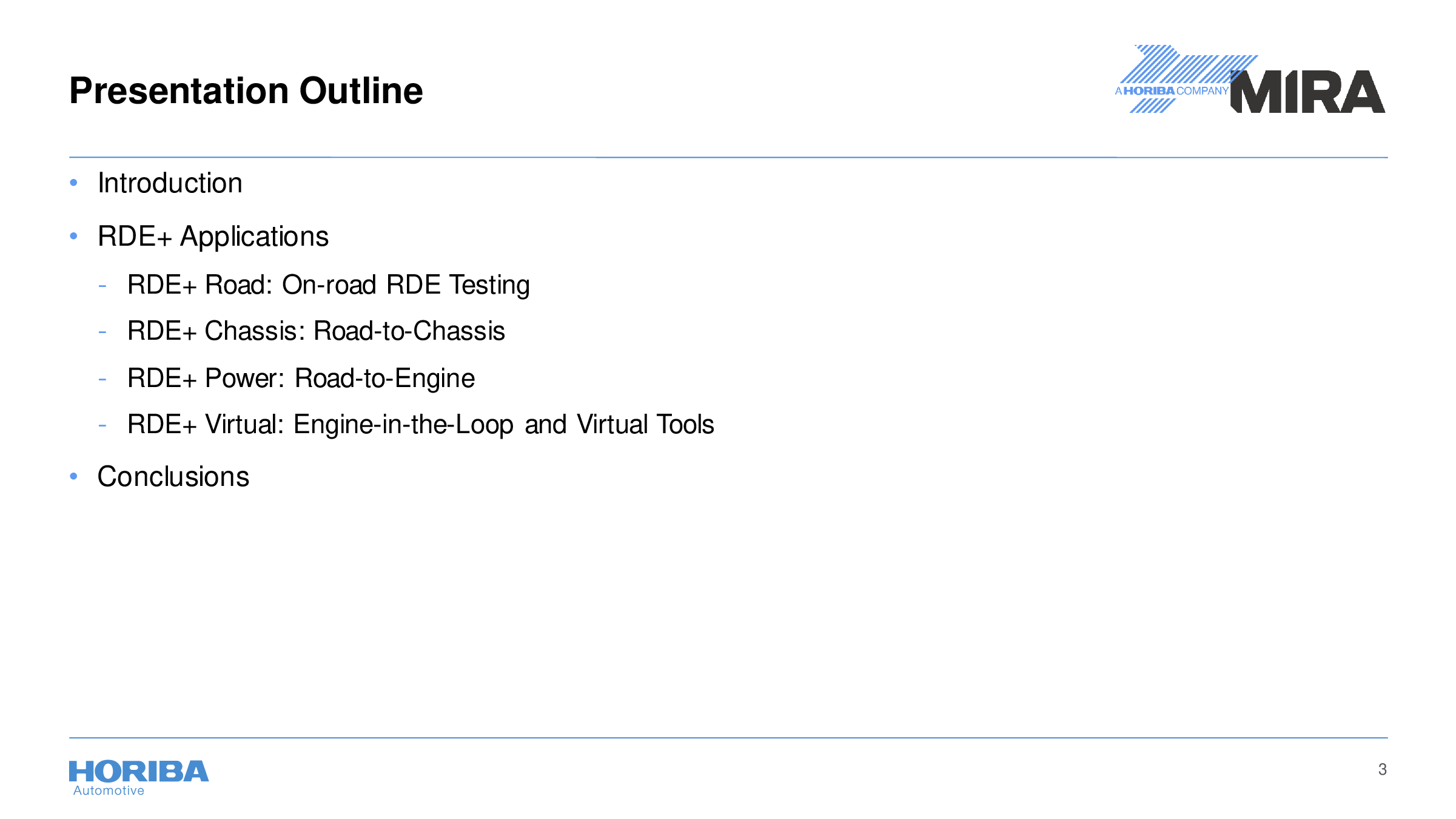Click the Conclusions bullet item
1456x819 pixels.
(x=173, y=477)
